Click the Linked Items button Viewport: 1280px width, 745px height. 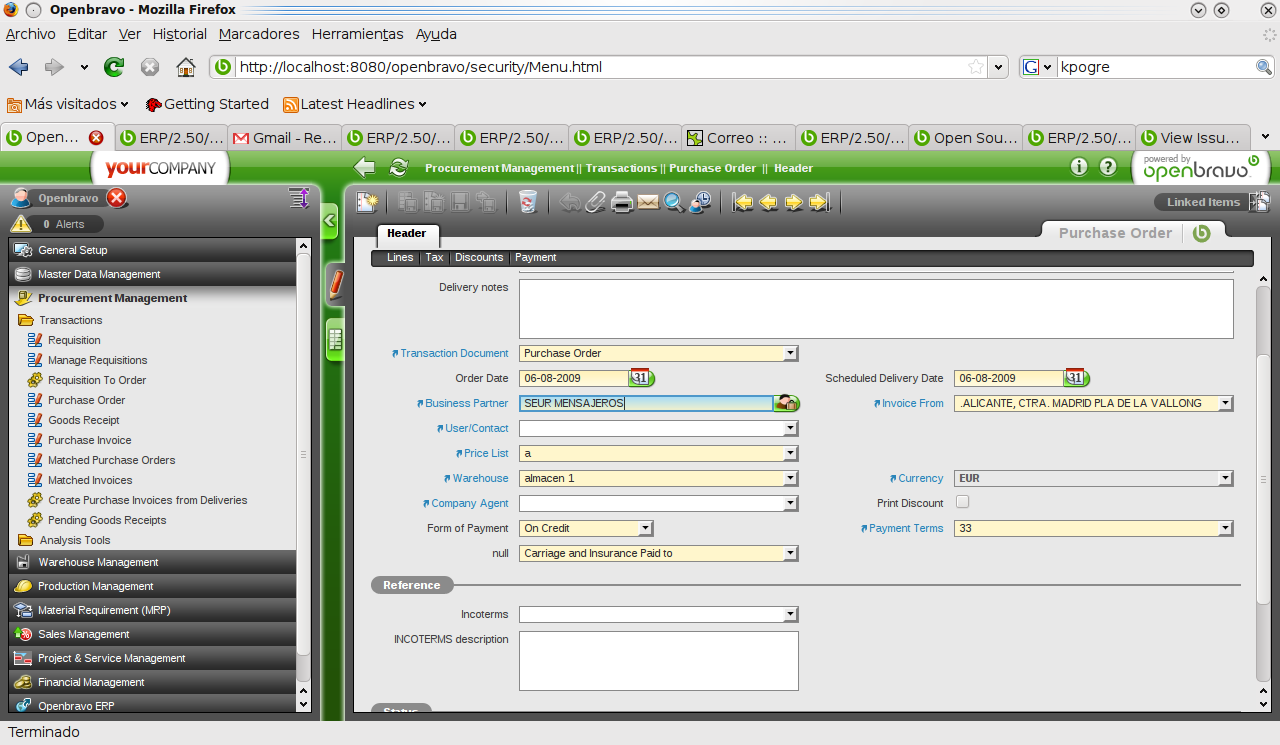coord(1203,202)
